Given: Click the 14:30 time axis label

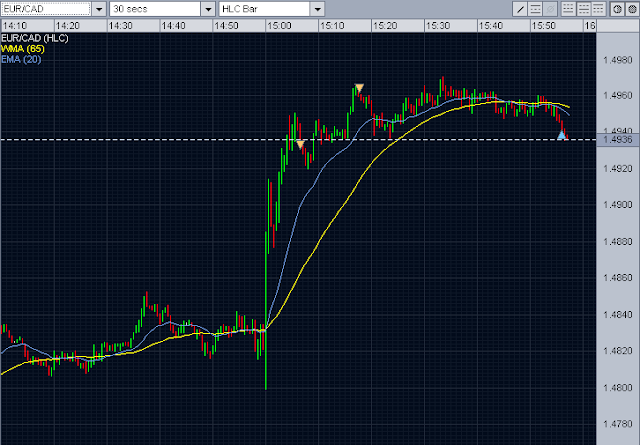Looking at the screenshot, I should 120,26.
